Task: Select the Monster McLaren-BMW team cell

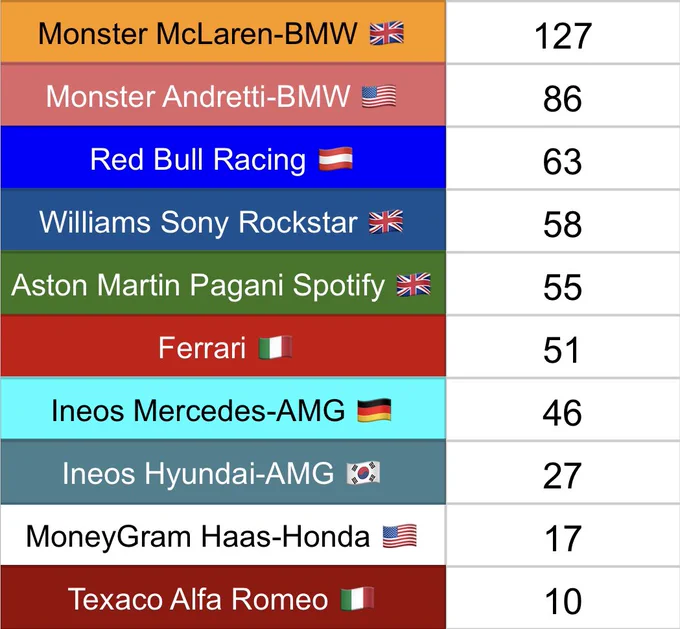Action: click(223, 32)
